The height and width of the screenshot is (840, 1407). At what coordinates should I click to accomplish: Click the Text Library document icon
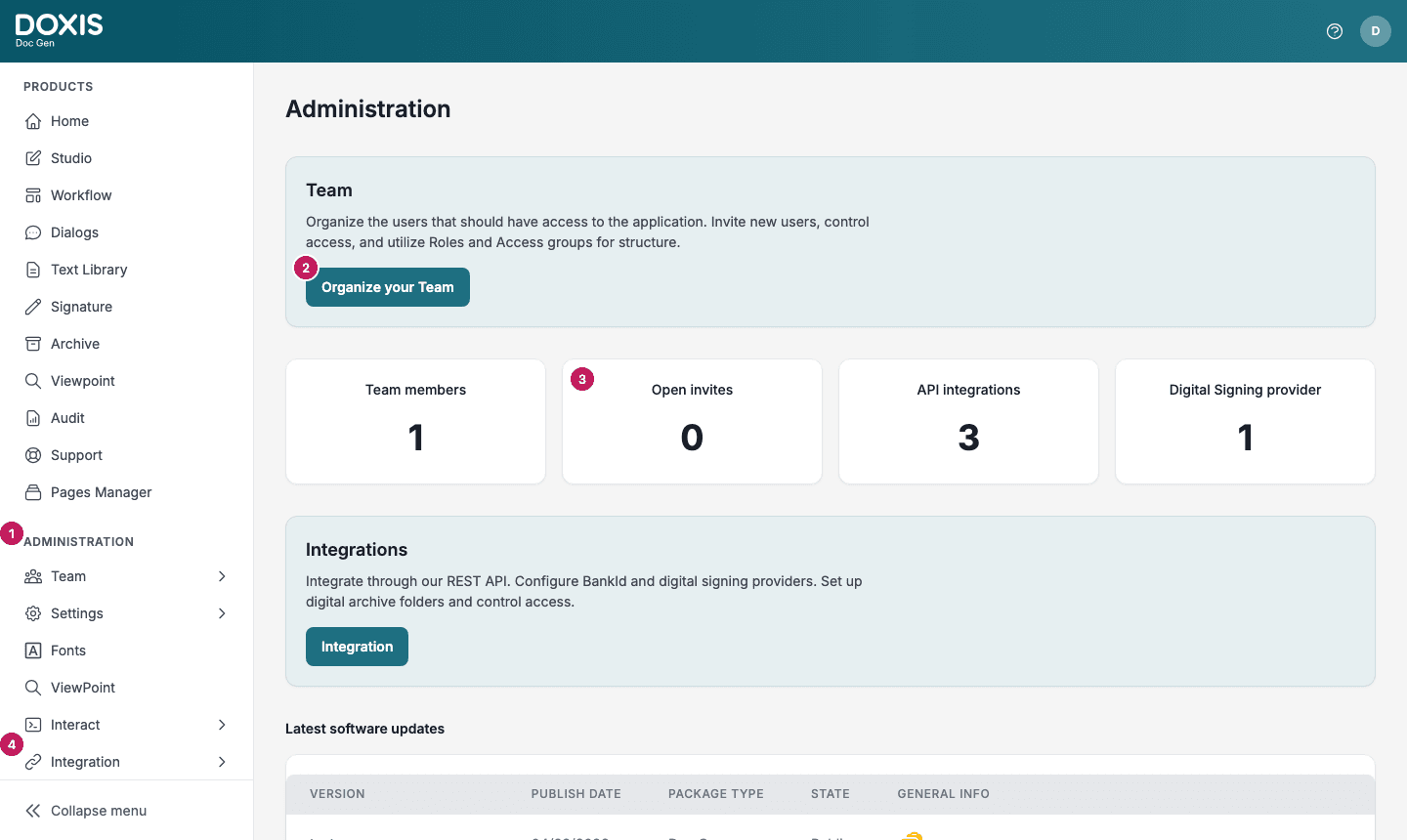coord(33,270)
